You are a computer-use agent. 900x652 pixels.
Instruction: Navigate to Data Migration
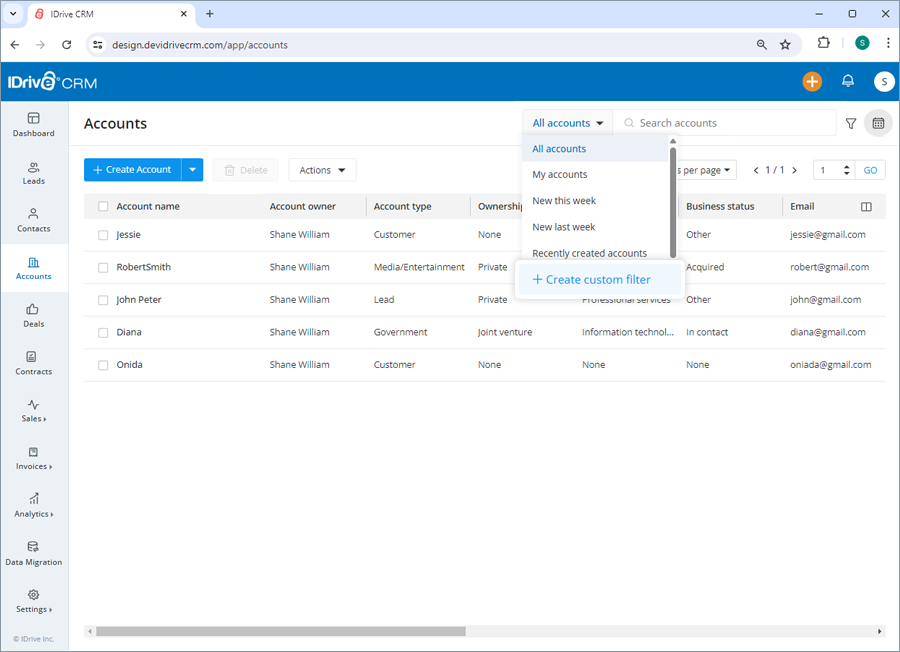(x=33, y=555)
